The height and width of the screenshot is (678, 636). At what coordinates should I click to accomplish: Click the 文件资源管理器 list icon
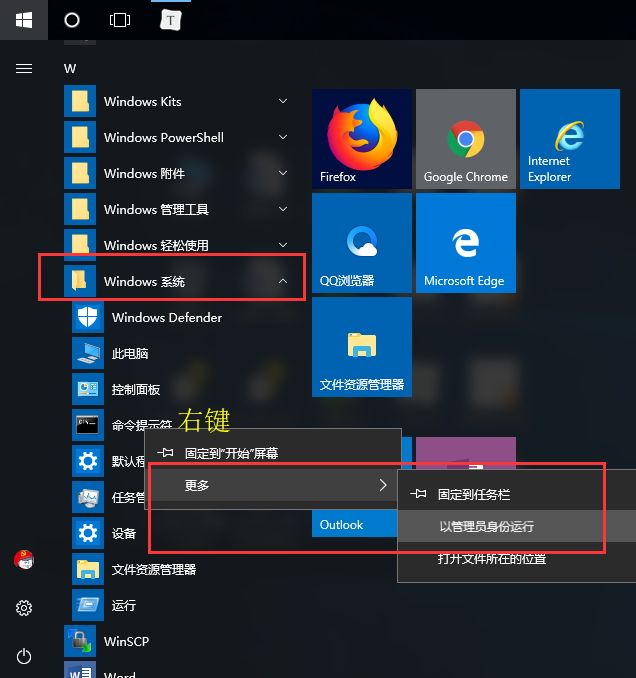pyautogui.click(x=88, y=569)
